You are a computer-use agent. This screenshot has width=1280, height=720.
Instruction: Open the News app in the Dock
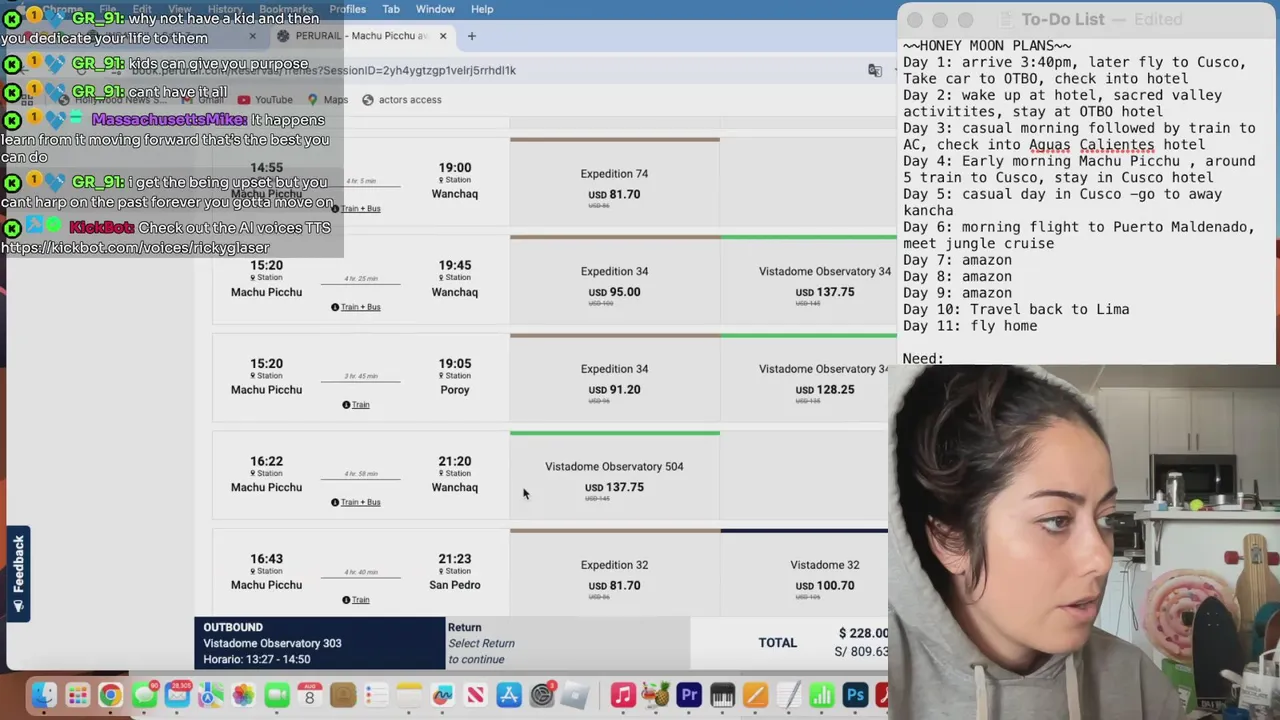tap(475, 695)
